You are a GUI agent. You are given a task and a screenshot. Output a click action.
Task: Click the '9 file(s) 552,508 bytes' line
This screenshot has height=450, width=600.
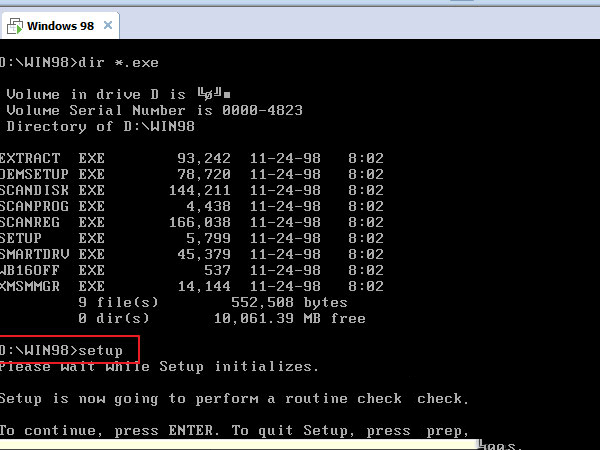click(213, 303)
